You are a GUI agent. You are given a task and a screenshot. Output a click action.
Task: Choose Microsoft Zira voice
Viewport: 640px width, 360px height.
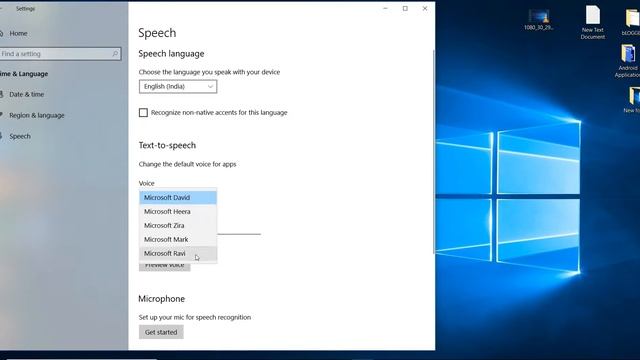(178, 225)
